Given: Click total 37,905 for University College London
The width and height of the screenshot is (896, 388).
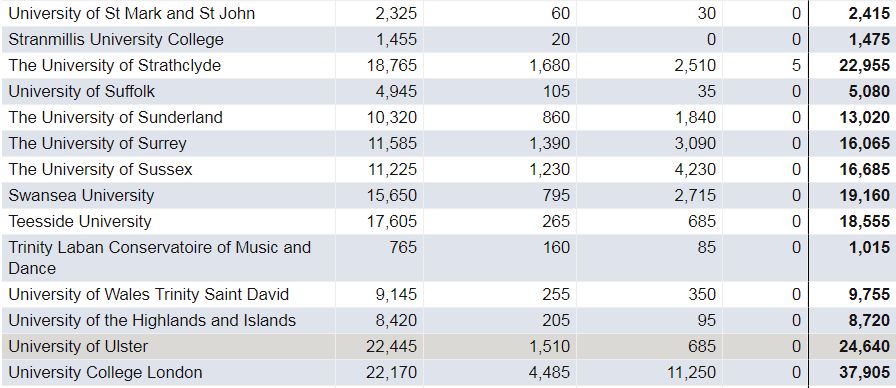Looking at the screenshot, I should tap(864, 373).
